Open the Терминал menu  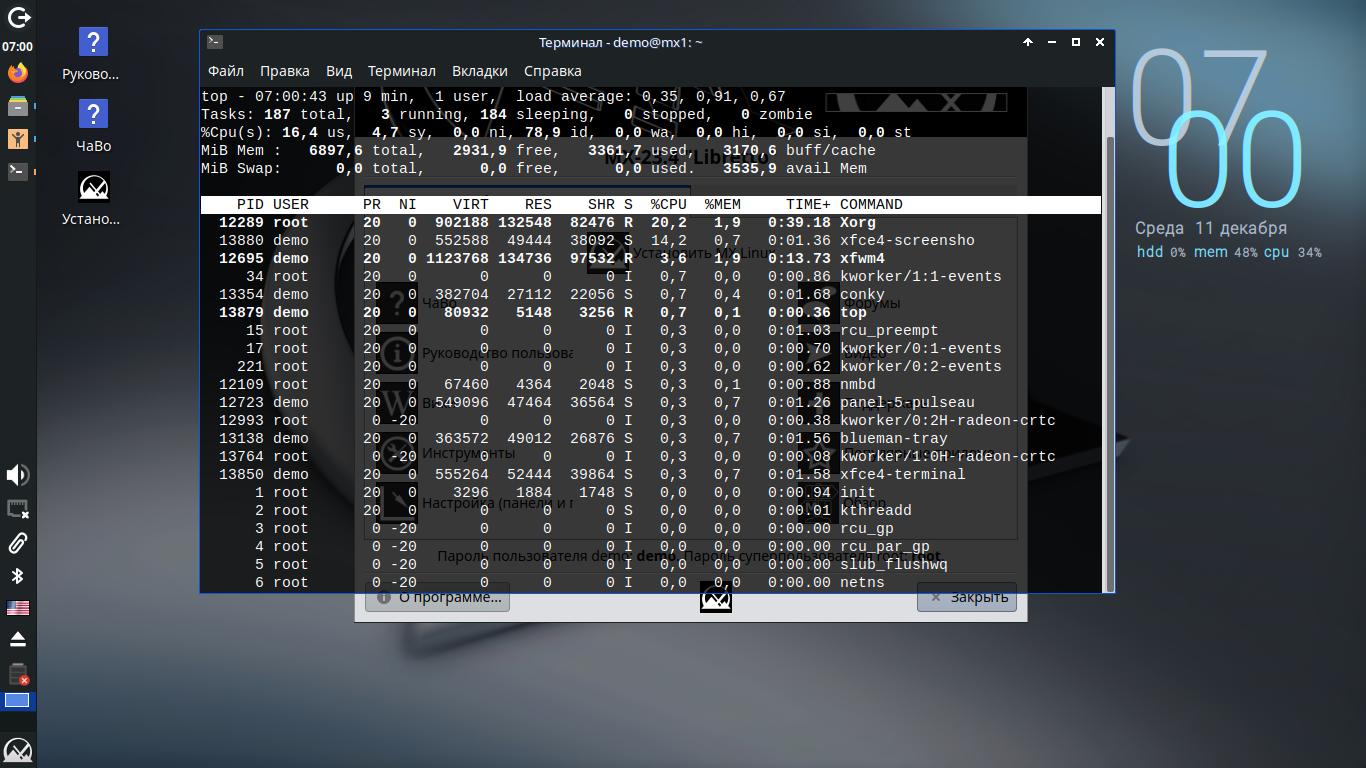click(402, 71)
